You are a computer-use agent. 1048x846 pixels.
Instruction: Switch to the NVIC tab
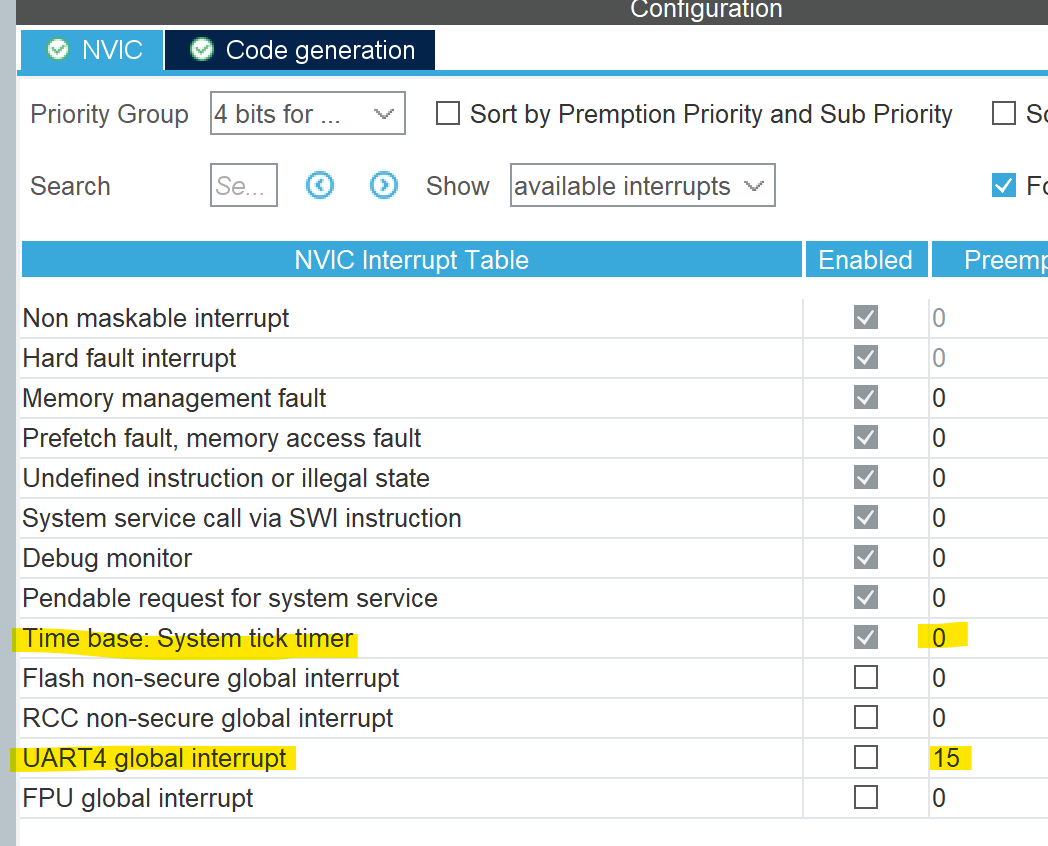click(92, 50)
